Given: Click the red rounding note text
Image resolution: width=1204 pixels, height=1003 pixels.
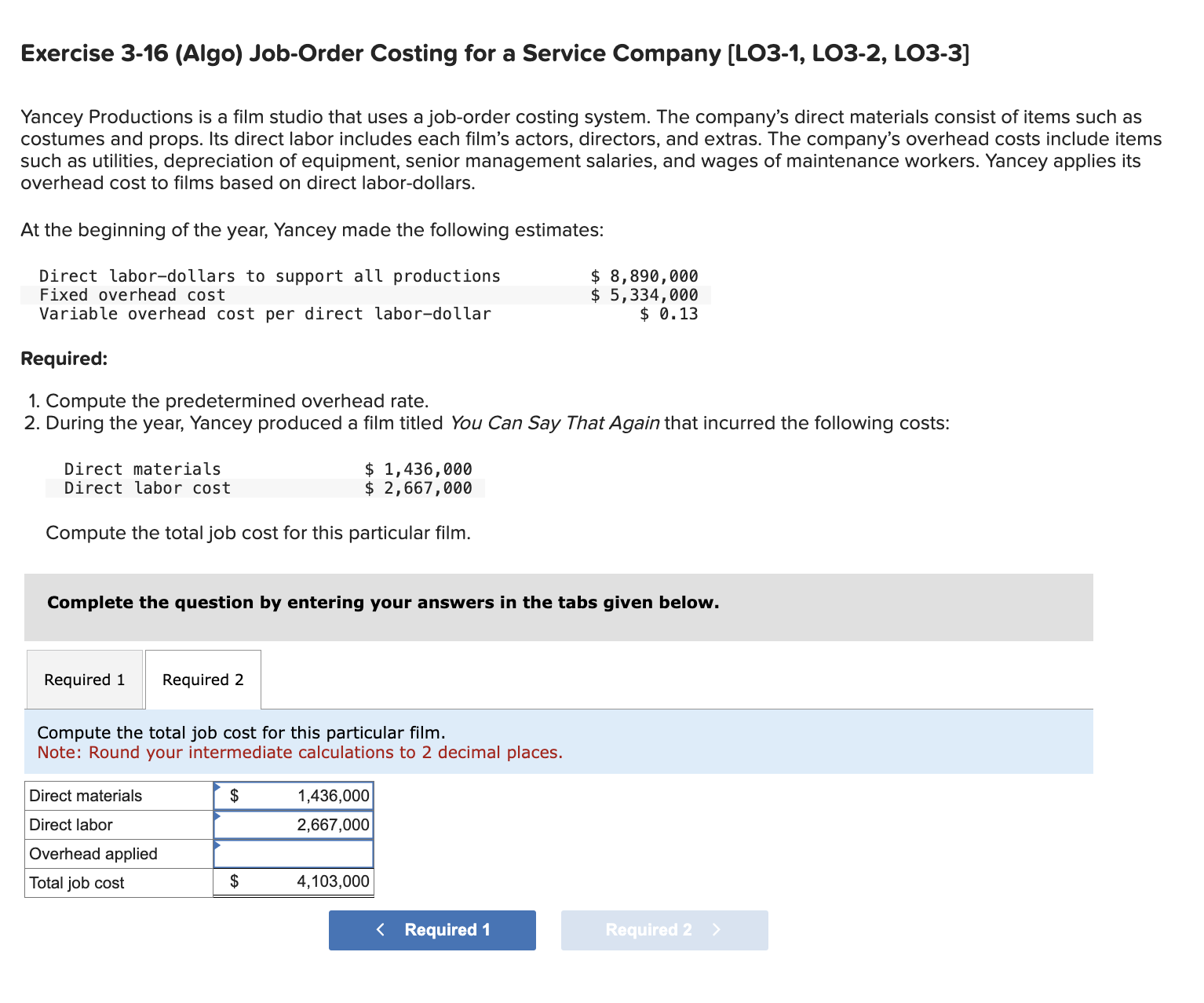Looking at the screenshot, I should (x=299, y=752).
